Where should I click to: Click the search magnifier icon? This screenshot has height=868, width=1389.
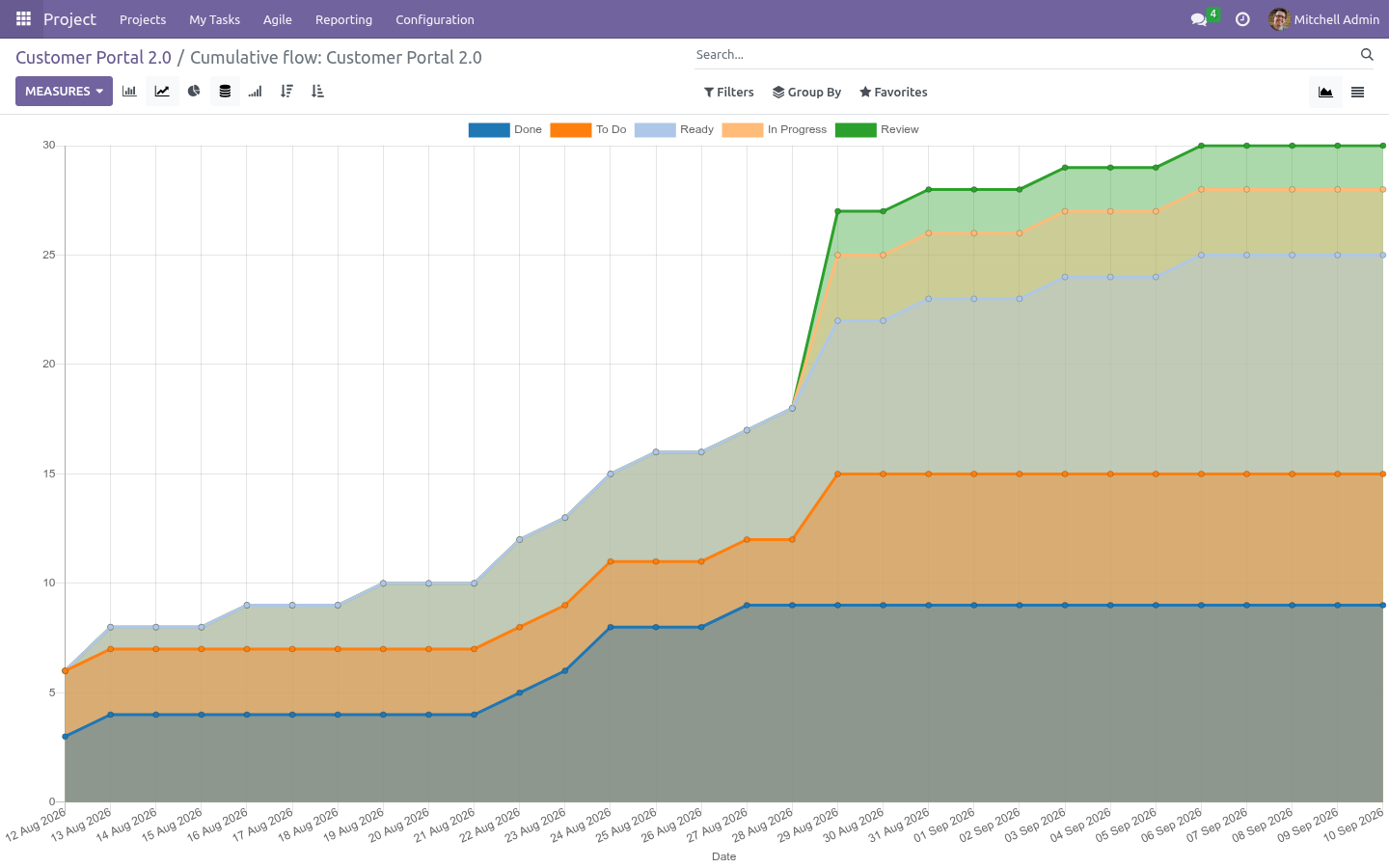point(1367,55)
